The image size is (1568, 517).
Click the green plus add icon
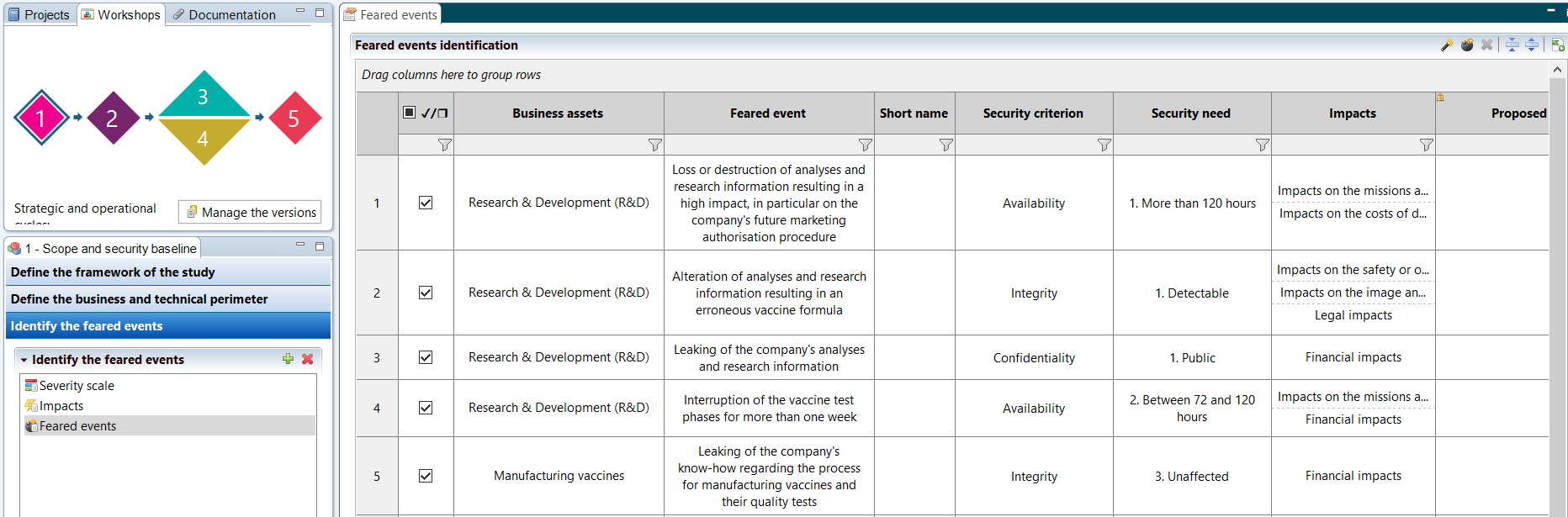tap(288, 359)
